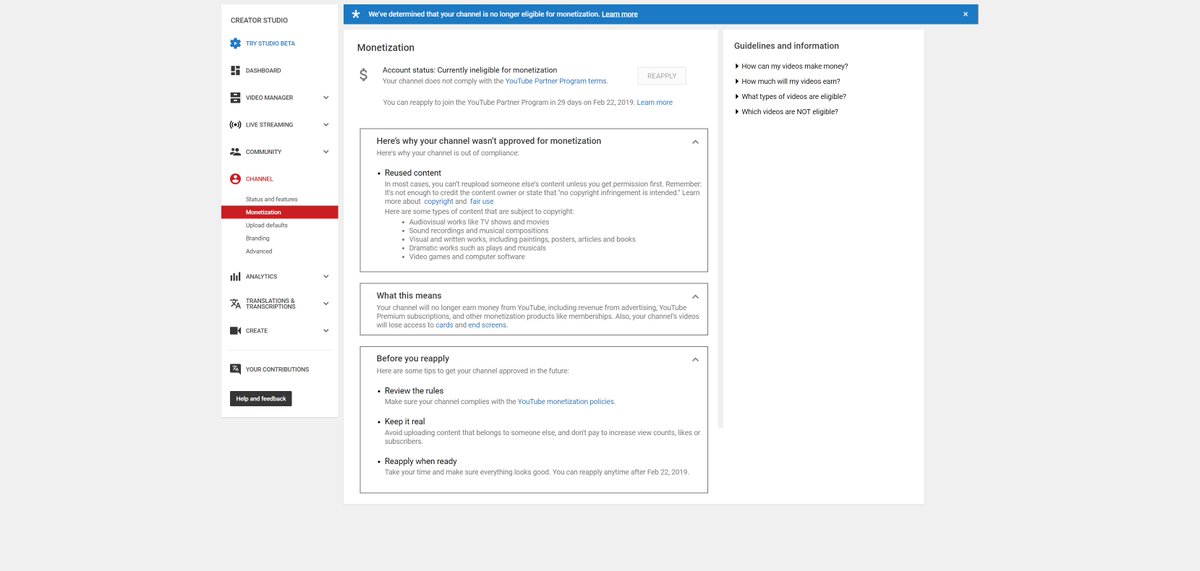The width and height of the screenshot is (1200, 571).
Task: Click the Monetization page heading
Action: (x=386, y=48)
